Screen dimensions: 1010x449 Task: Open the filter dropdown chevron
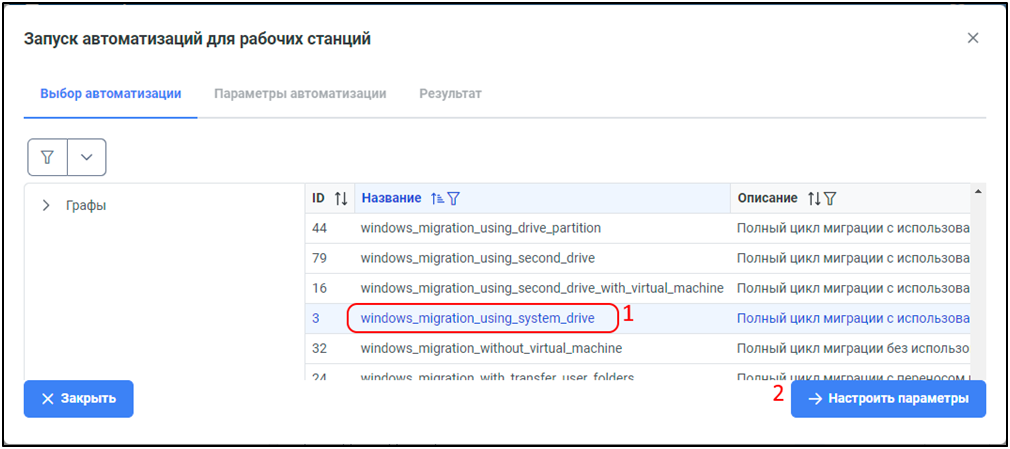click(x=86, y=157)
